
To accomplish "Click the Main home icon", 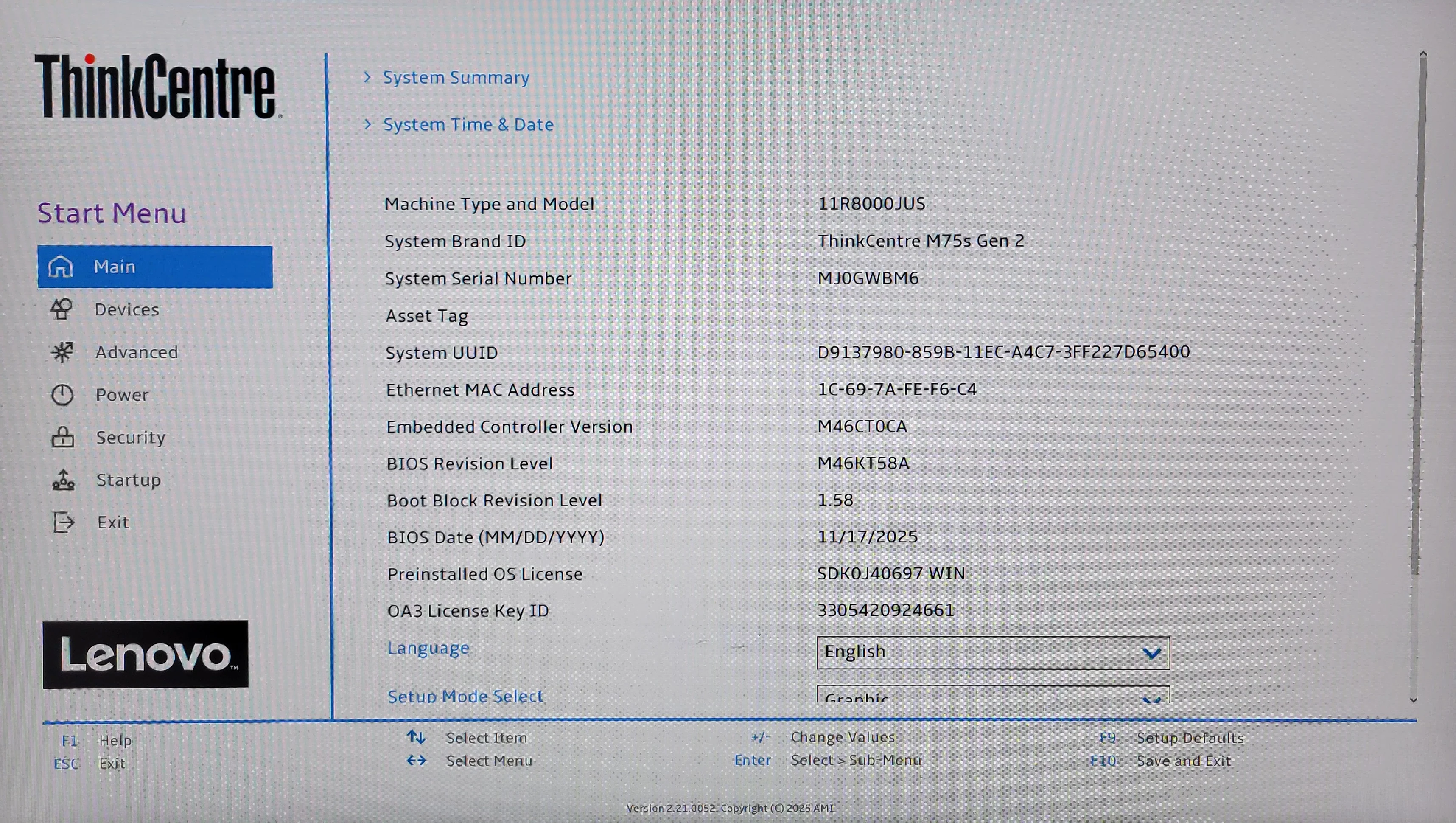I will [61, 267].
